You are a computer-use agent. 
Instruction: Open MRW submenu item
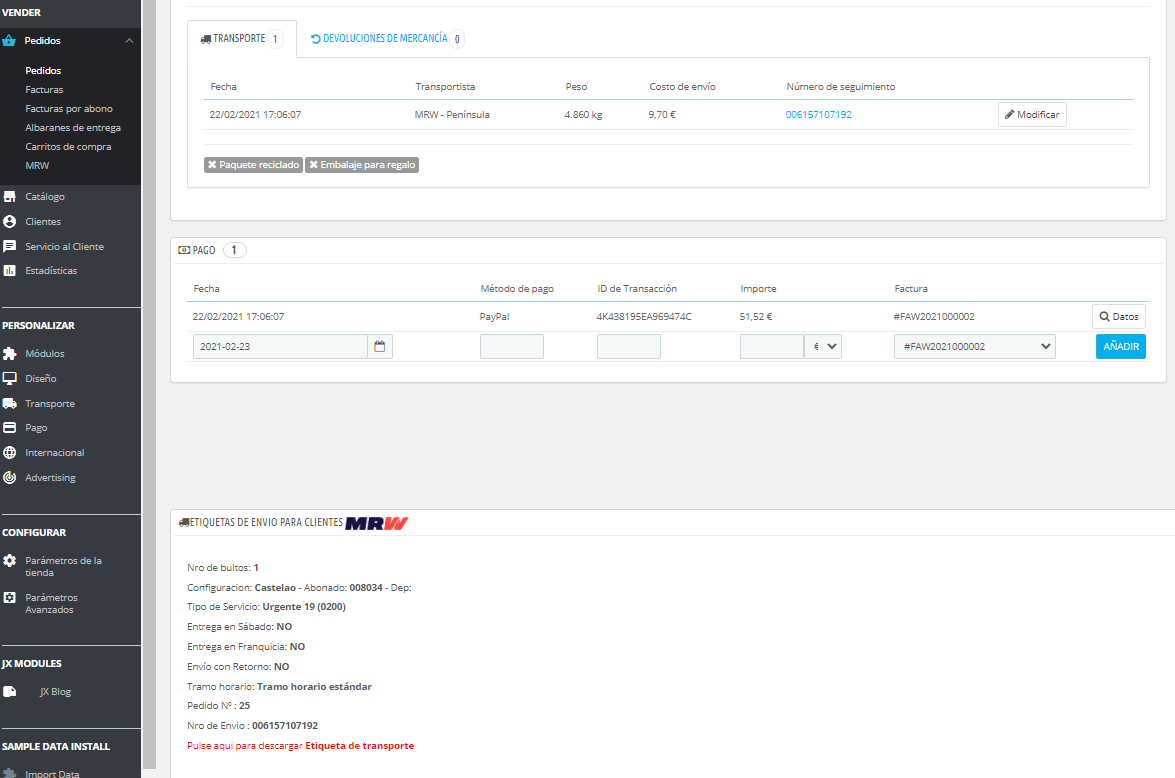tap(37, 166)
